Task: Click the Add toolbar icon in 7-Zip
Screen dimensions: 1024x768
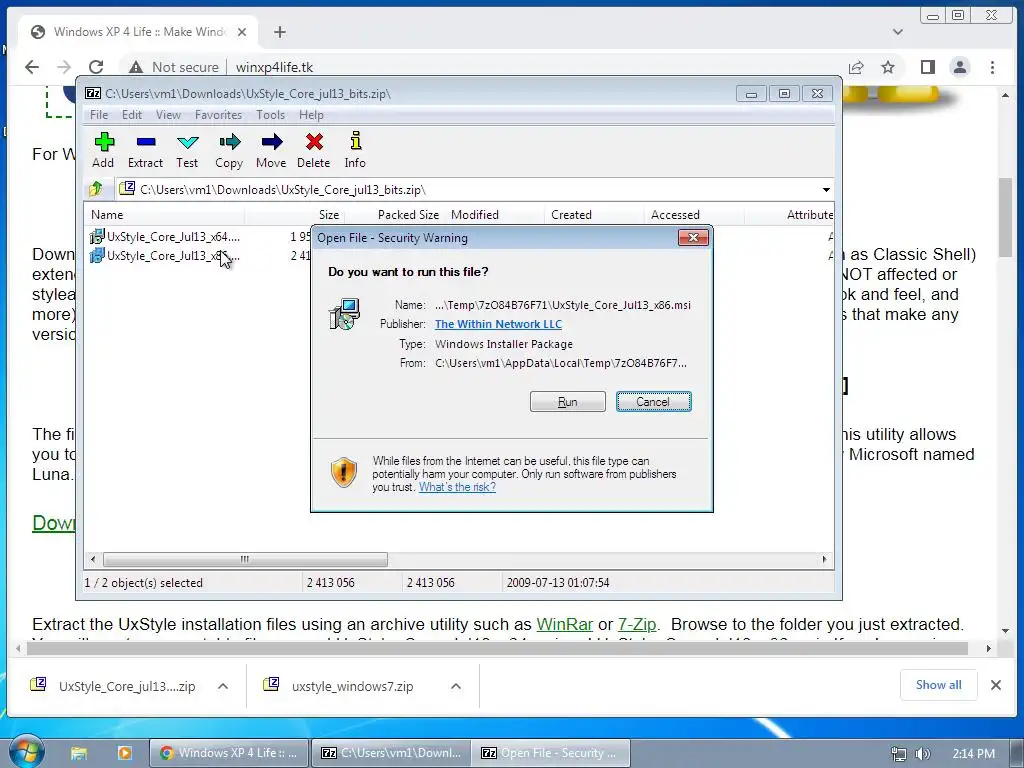Action: click(x=103, y=150)
